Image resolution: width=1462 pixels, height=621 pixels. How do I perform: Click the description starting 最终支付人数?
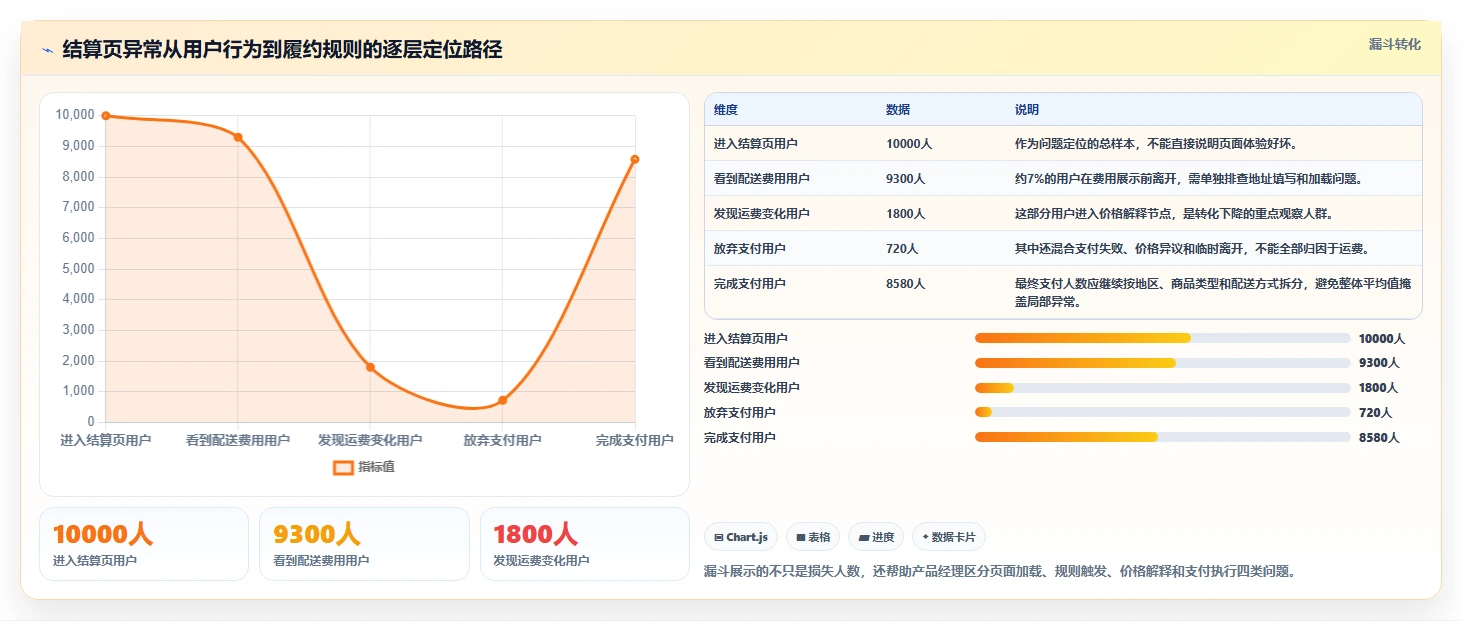pyautogui.click(x=1213, y=293)
